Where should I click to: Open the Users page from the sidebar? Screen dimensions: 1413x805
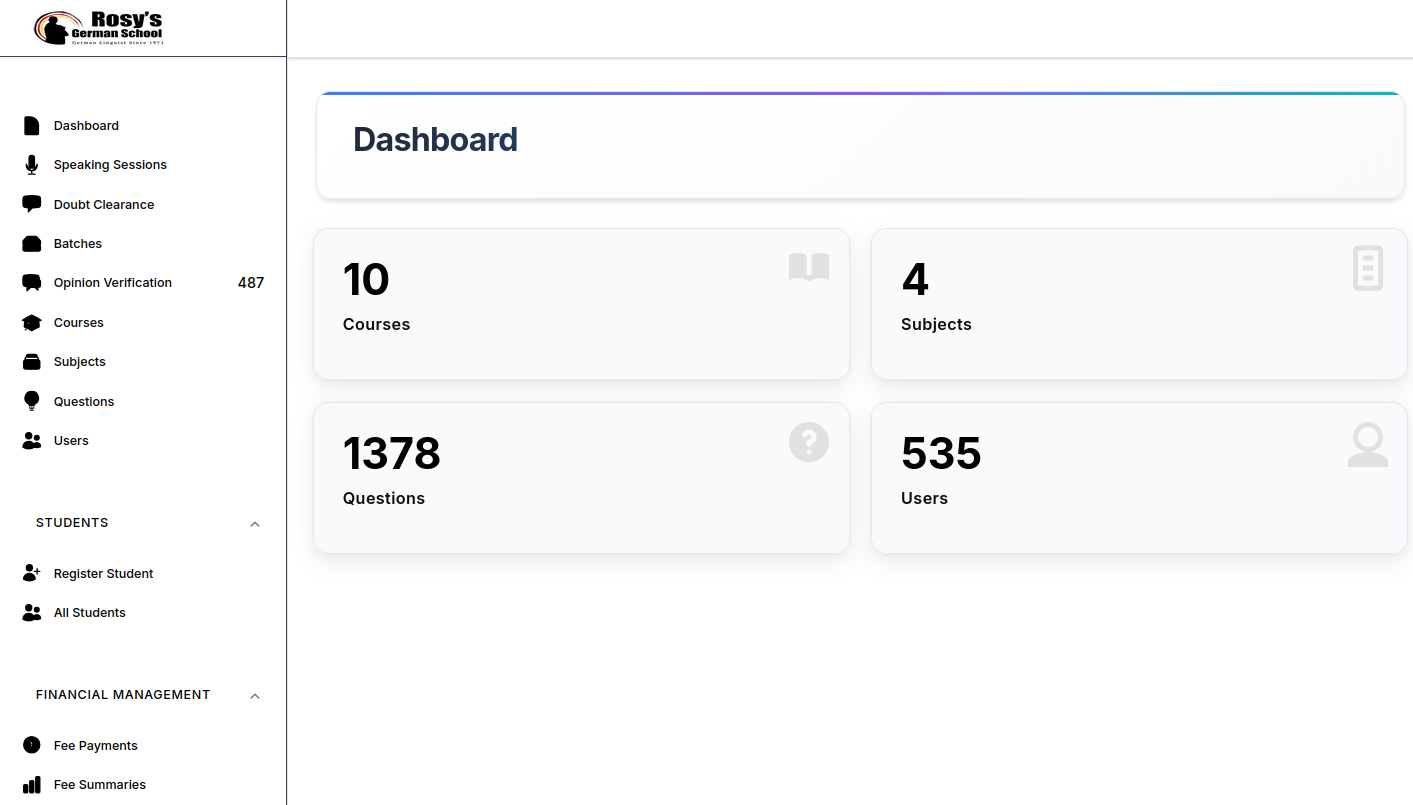tap(71, 440)
